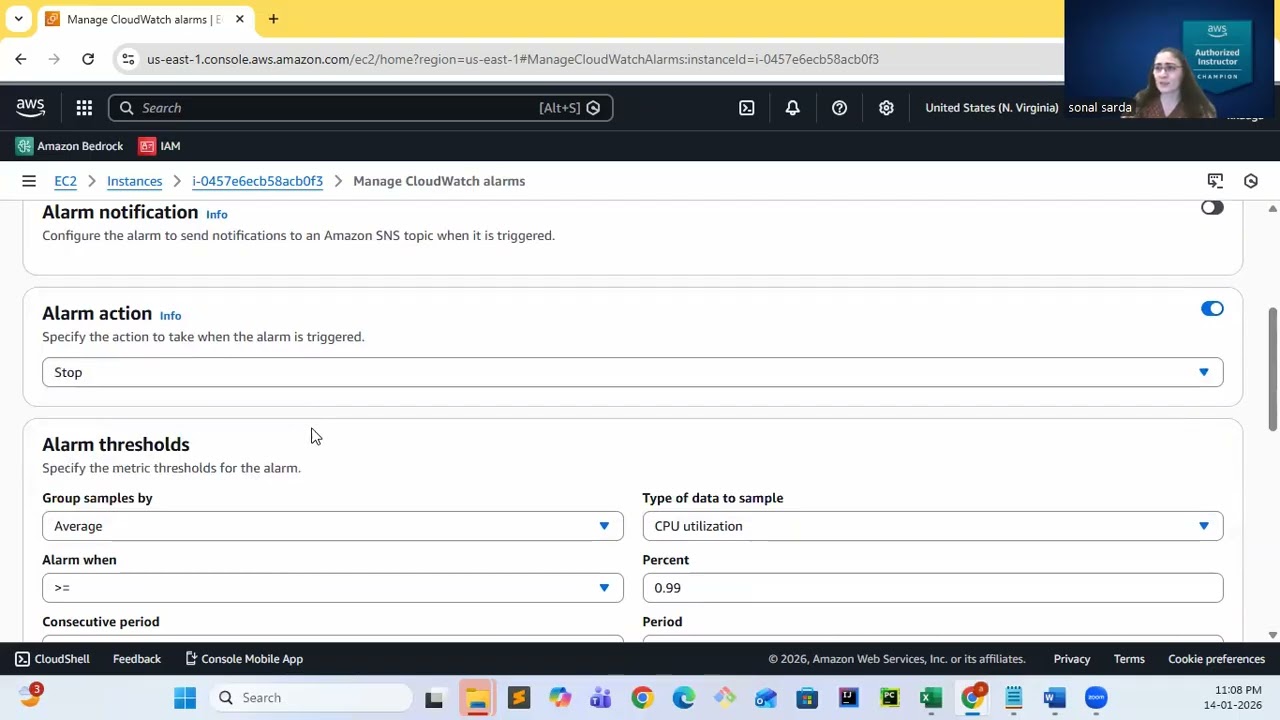1280x720 pixels.
Task: Open the help question mark menu
Action: tap(839, 108)
